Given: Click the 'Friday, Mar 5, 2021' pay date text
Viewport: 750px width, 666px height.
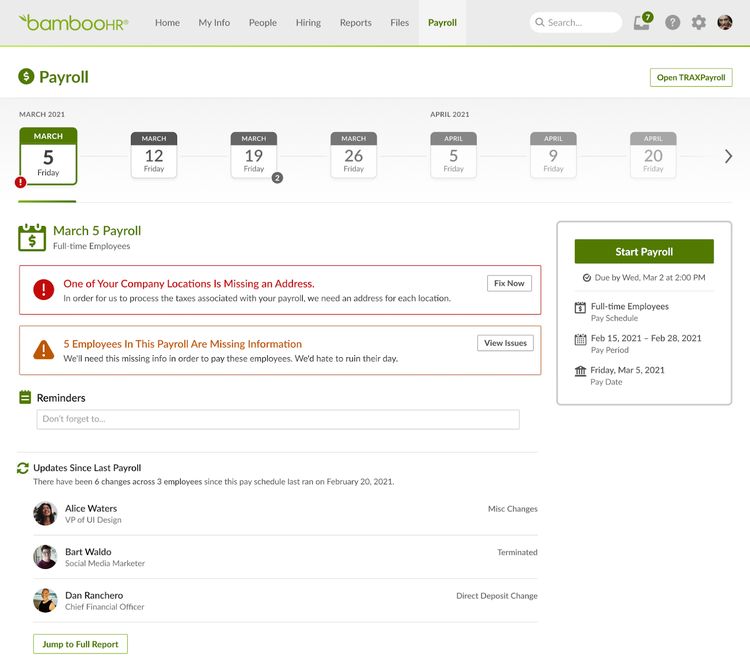Looking at the screenshot, I should click(628, 370).
